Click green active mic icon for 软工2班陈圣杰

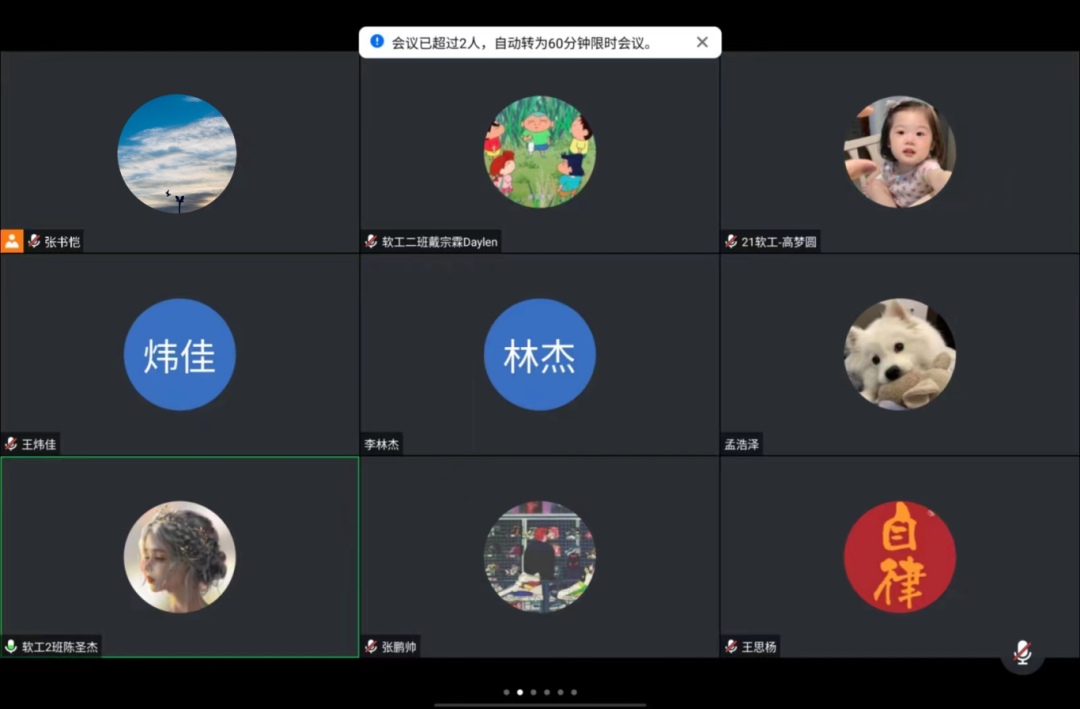pos(11,646)
